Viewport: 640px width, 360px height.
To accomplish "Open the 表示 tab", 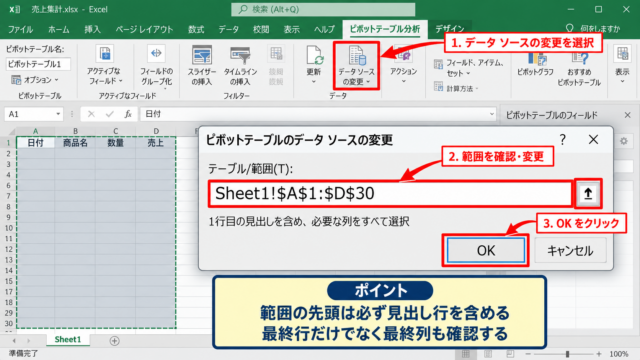I will (x=291, y=29).
